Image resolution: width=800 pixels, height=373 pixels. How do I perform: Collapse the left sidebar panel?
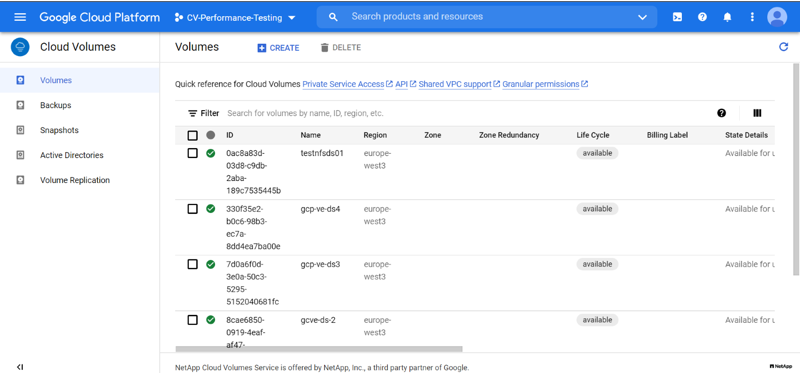pos(20,366)
